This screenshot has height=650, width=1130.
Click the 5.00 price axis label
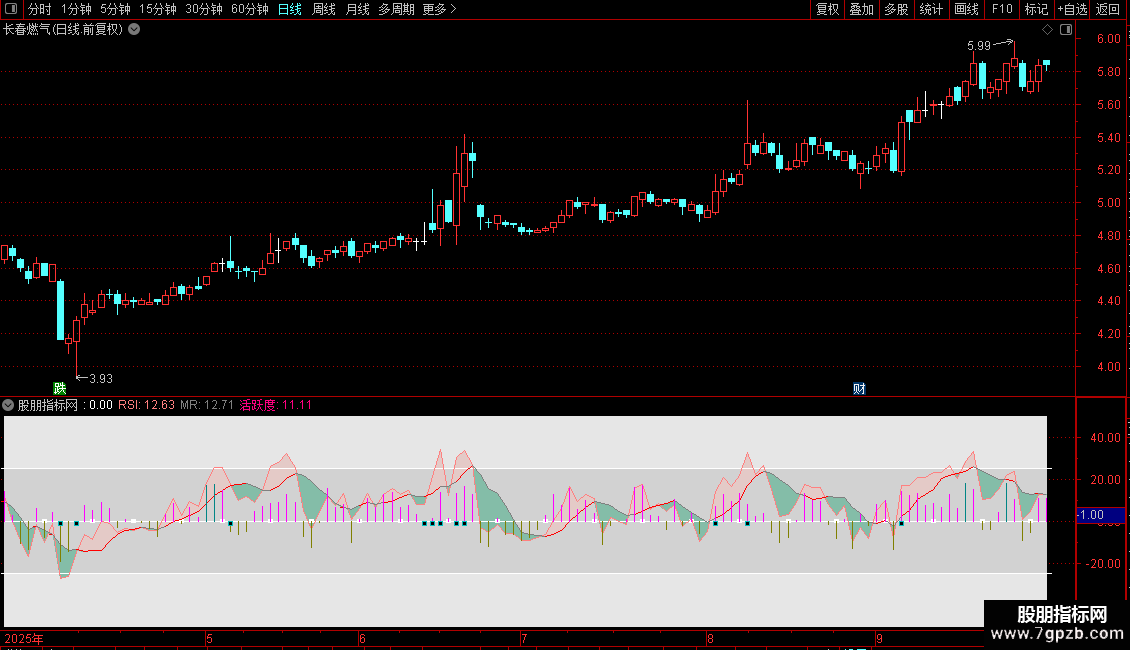(x=1108, y=202)
